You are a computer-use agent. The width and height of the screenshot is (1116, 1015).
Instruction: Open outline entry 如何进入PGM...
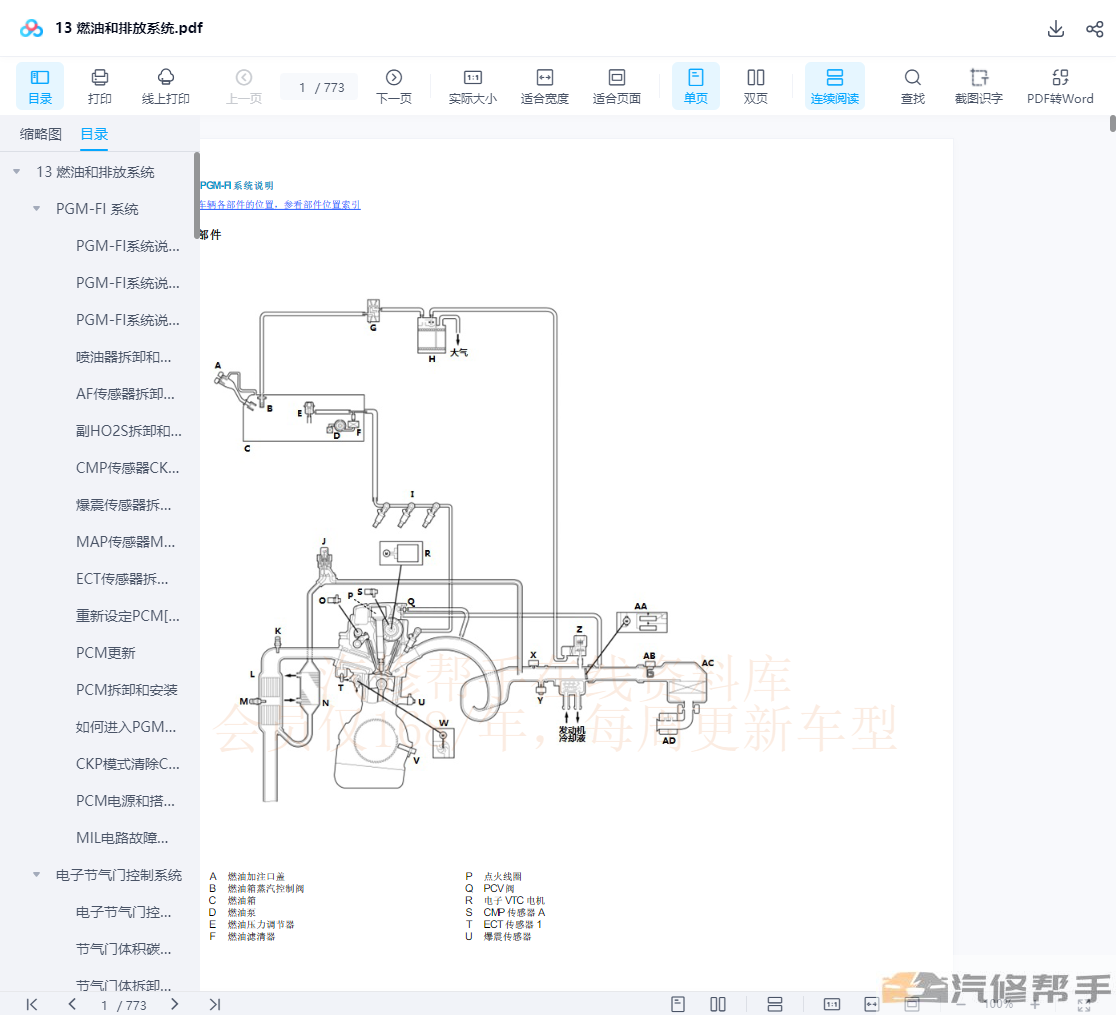click(126, 727)
